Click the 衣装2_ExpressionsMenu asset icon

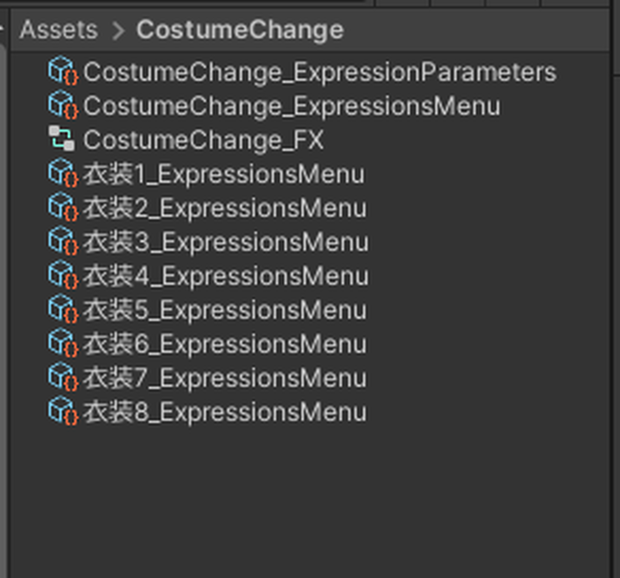pyautogui.click(x=63, y=207)
